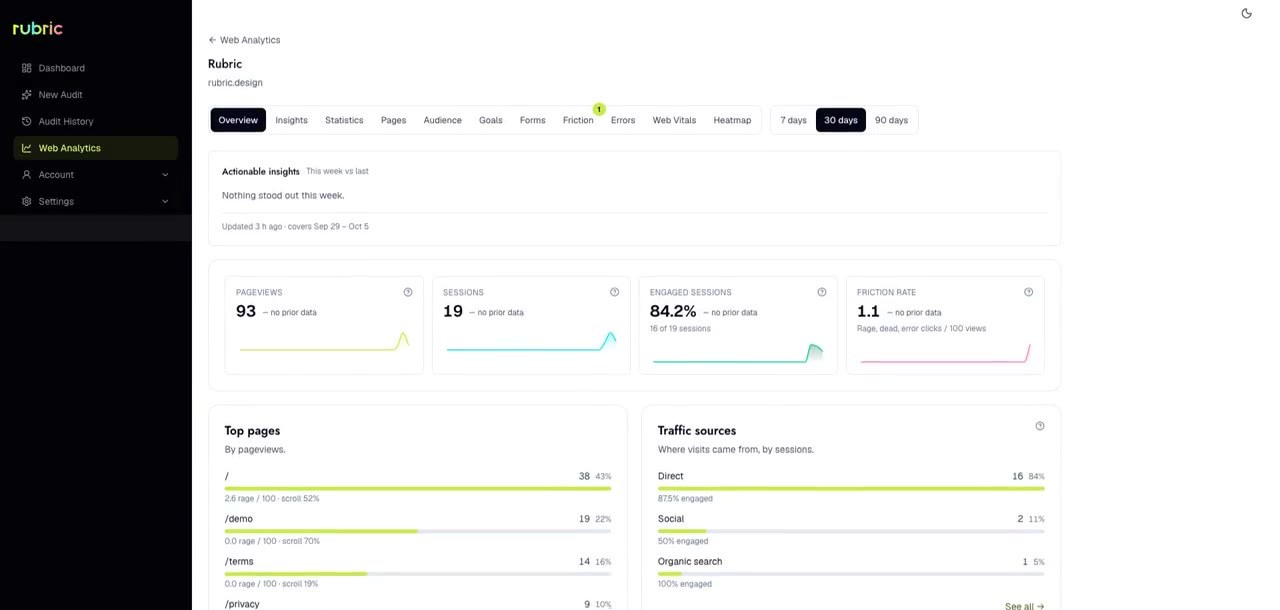Screen dimensions: 1280x610
Task: Click the Pageviews value 93
Action: (246, 311)
